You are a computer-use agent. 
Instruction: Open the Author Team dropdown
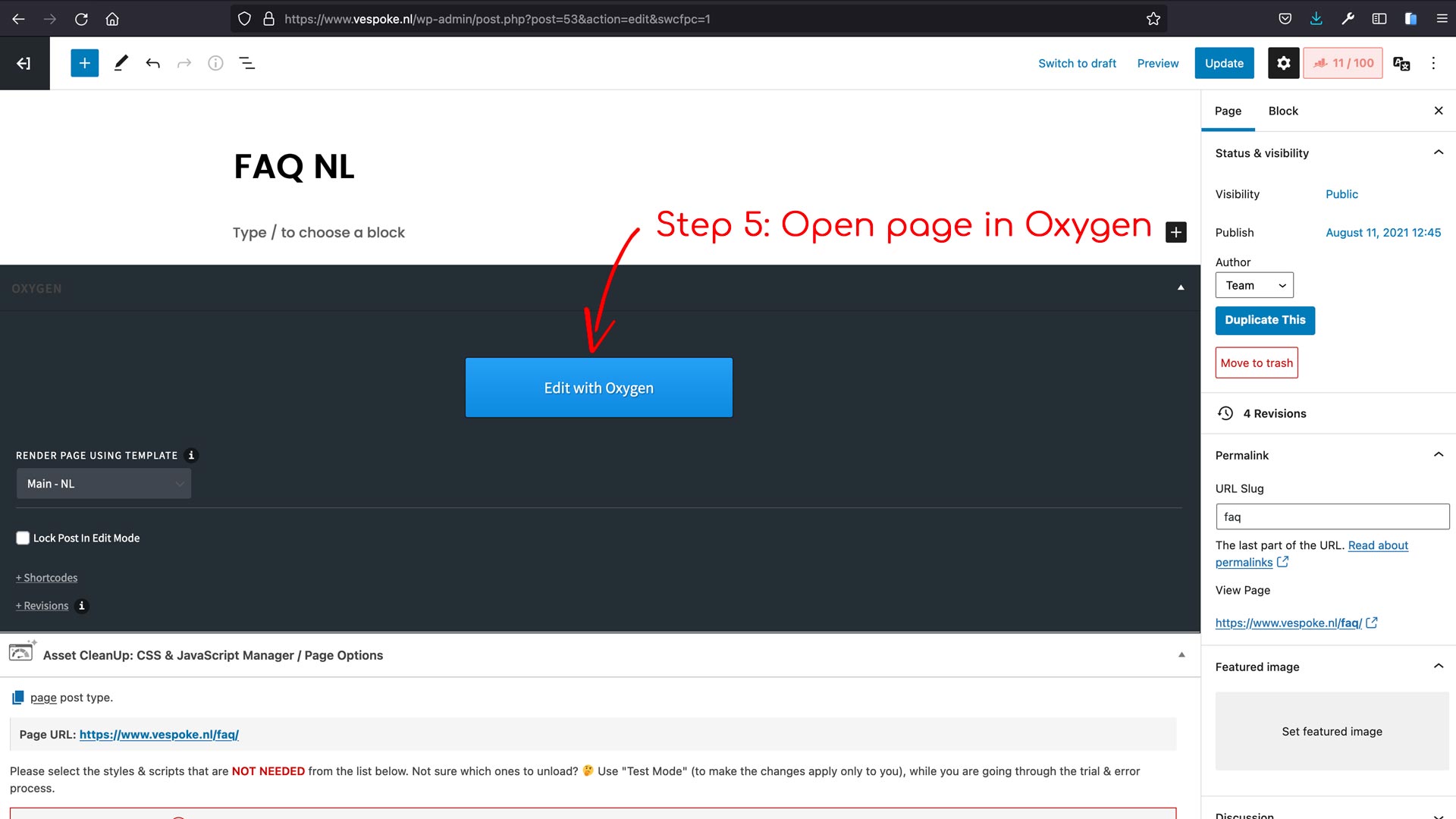[x=1254, y=285]
